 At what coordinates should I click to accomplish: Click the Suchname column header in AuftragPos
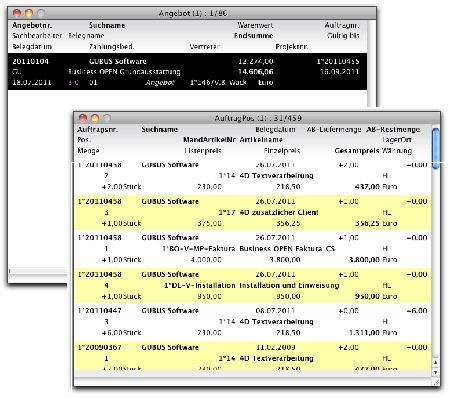coord(159,129)
